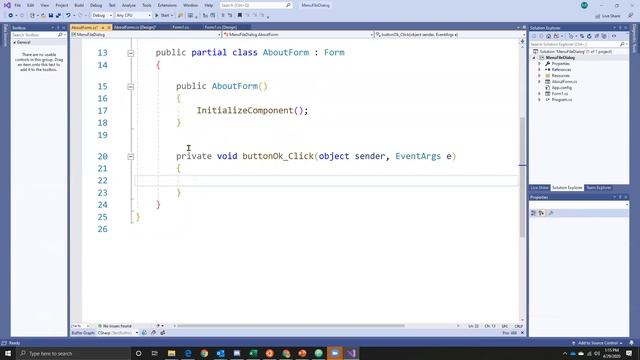Open the Build menu
Screen dimensions: 640x360
pos(79,5)
